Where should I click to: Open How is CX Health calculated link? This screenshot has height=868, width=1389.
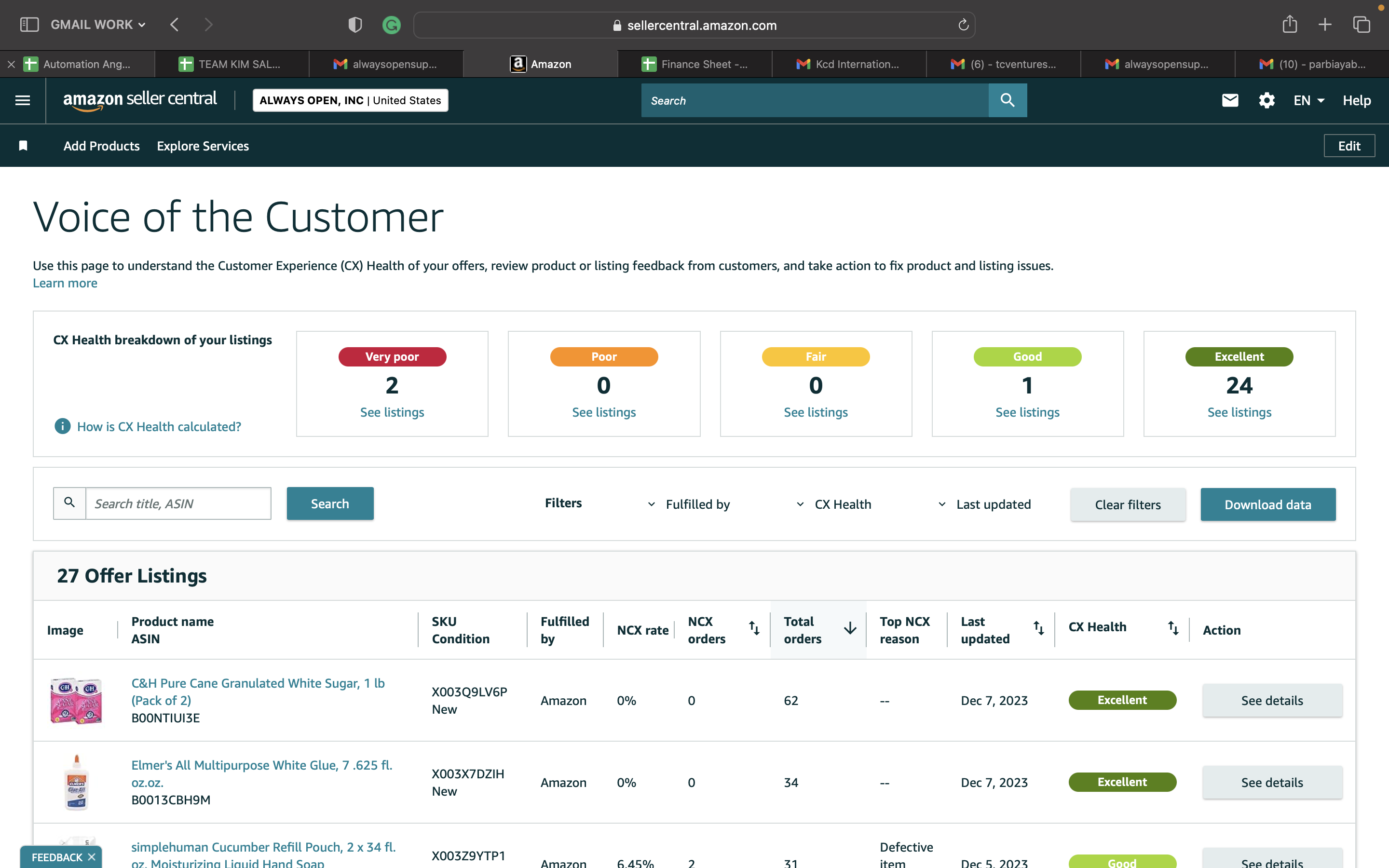coord(159,427)
